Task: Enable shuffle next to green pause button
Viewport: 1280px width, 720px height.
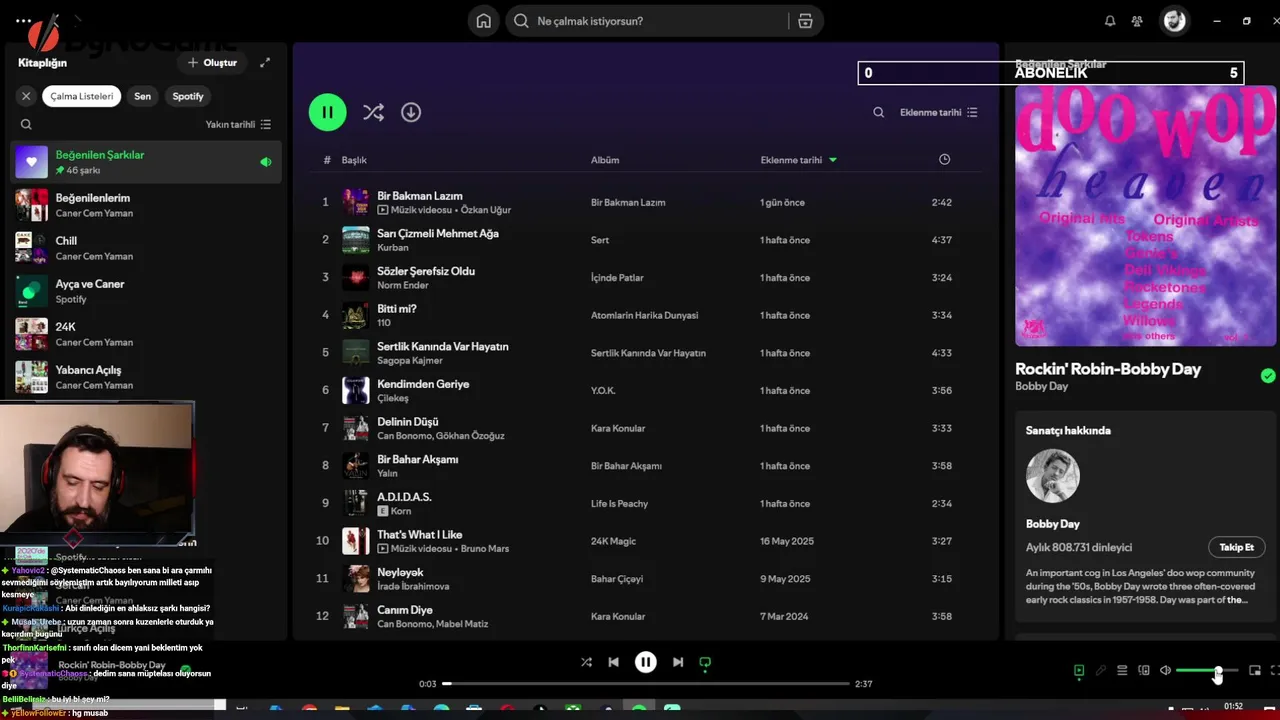Action: (373, 112)
